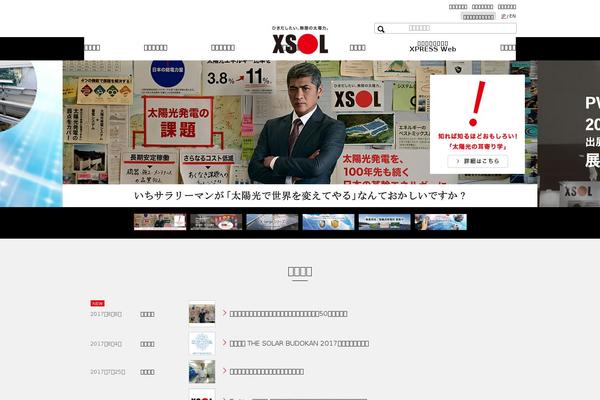
Task: Click the gray highlighted button beside EN
Action: (478, 17)
